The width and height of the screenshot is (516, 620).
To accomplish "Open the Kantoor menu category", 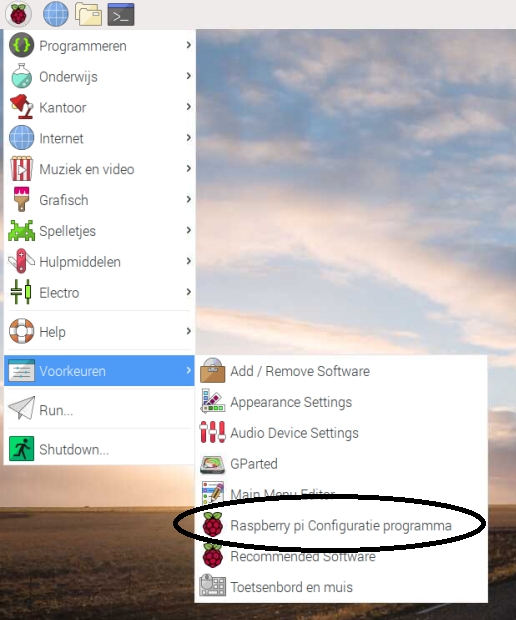I will [99, 107].
